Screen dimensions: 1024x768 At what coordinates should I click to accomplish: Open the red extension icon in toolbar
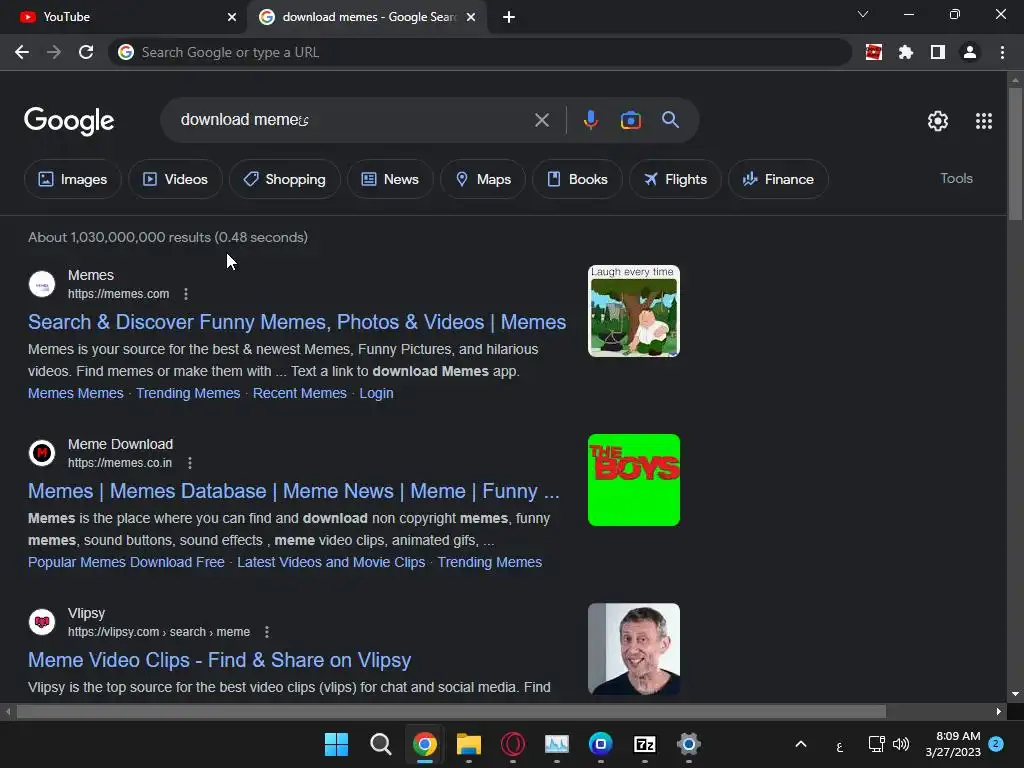tap(874, 52)
